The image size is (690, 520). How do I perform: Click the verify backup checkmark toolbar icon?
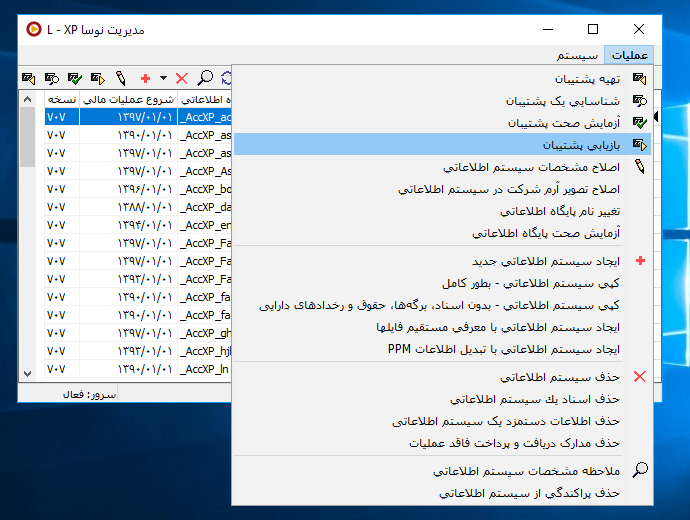coord(74,77)
